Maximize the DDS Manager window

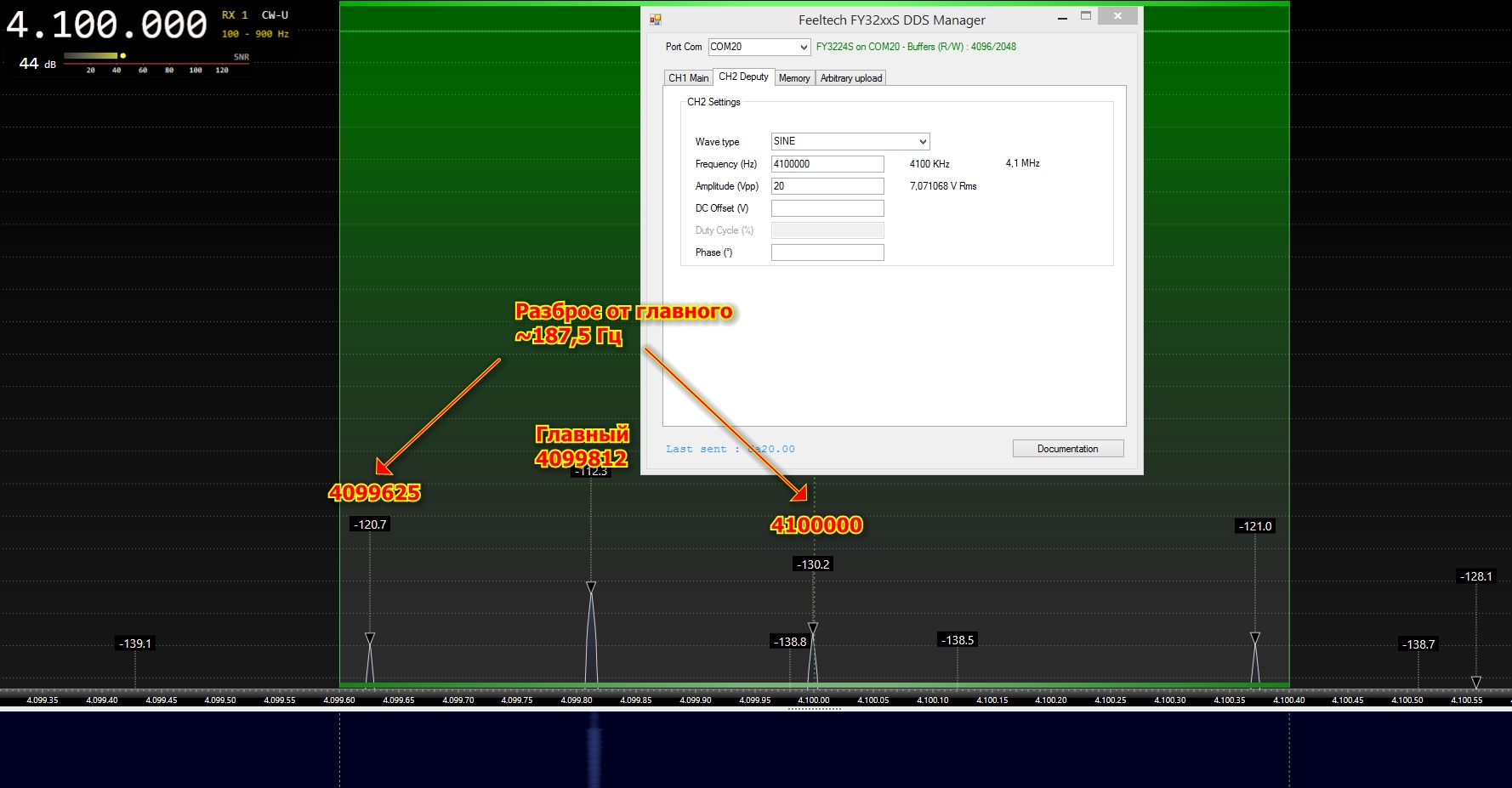coord(1086,16)
